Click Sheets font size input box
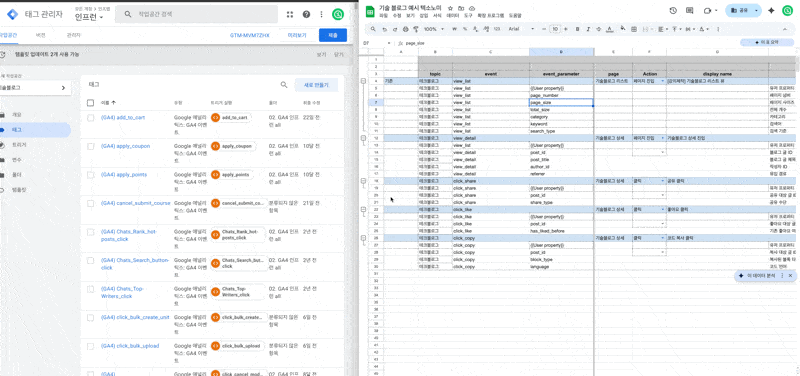800x376 pixels. (555, 29)
